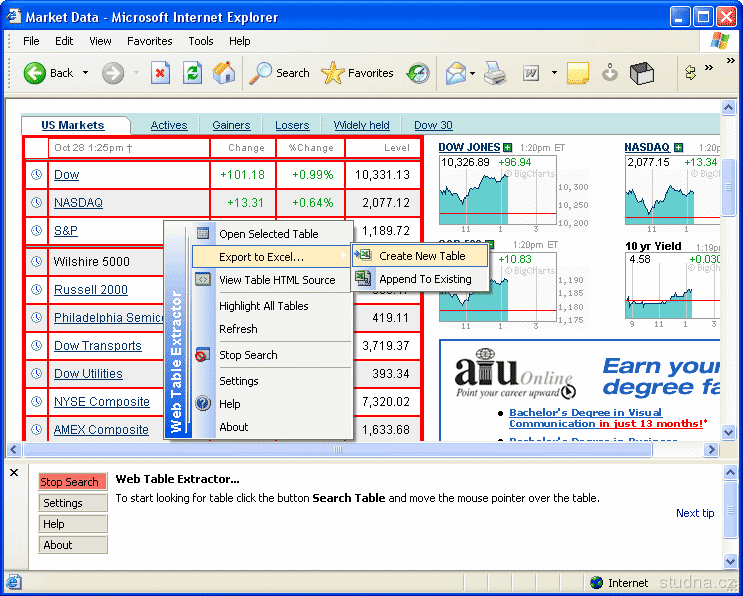Open the History toolbar icon

coord(418,73)
